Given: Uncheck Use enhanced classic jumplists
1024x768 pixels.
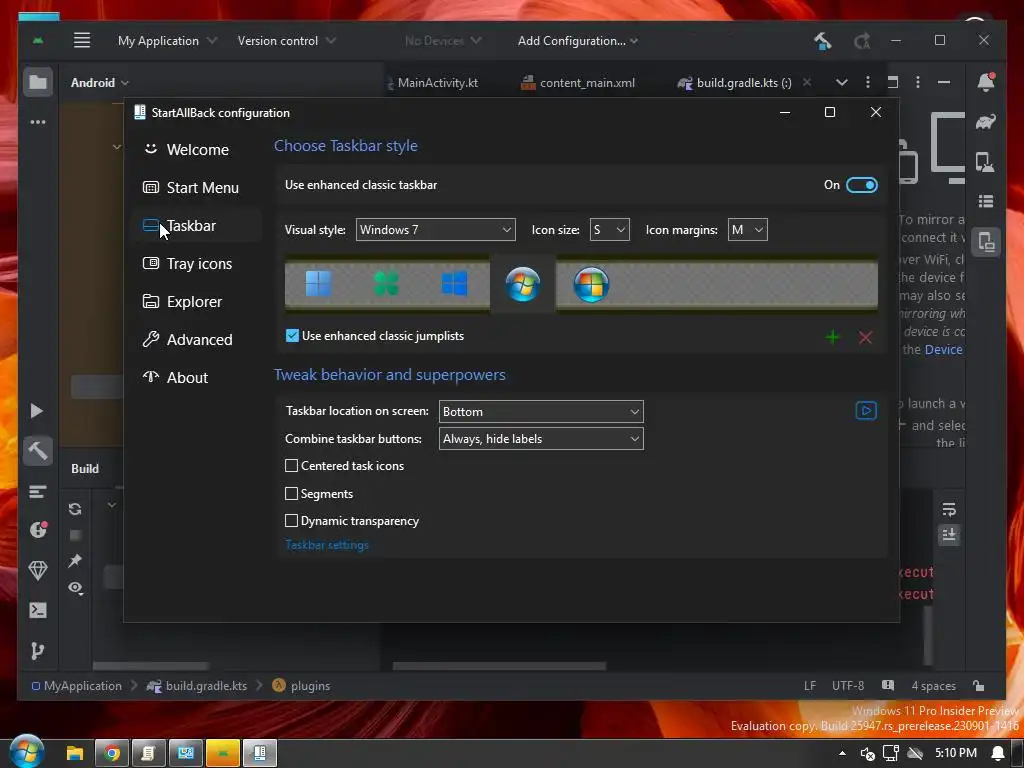Looking at the screenshot, I should pyautogui.click(x=292, y=336).
